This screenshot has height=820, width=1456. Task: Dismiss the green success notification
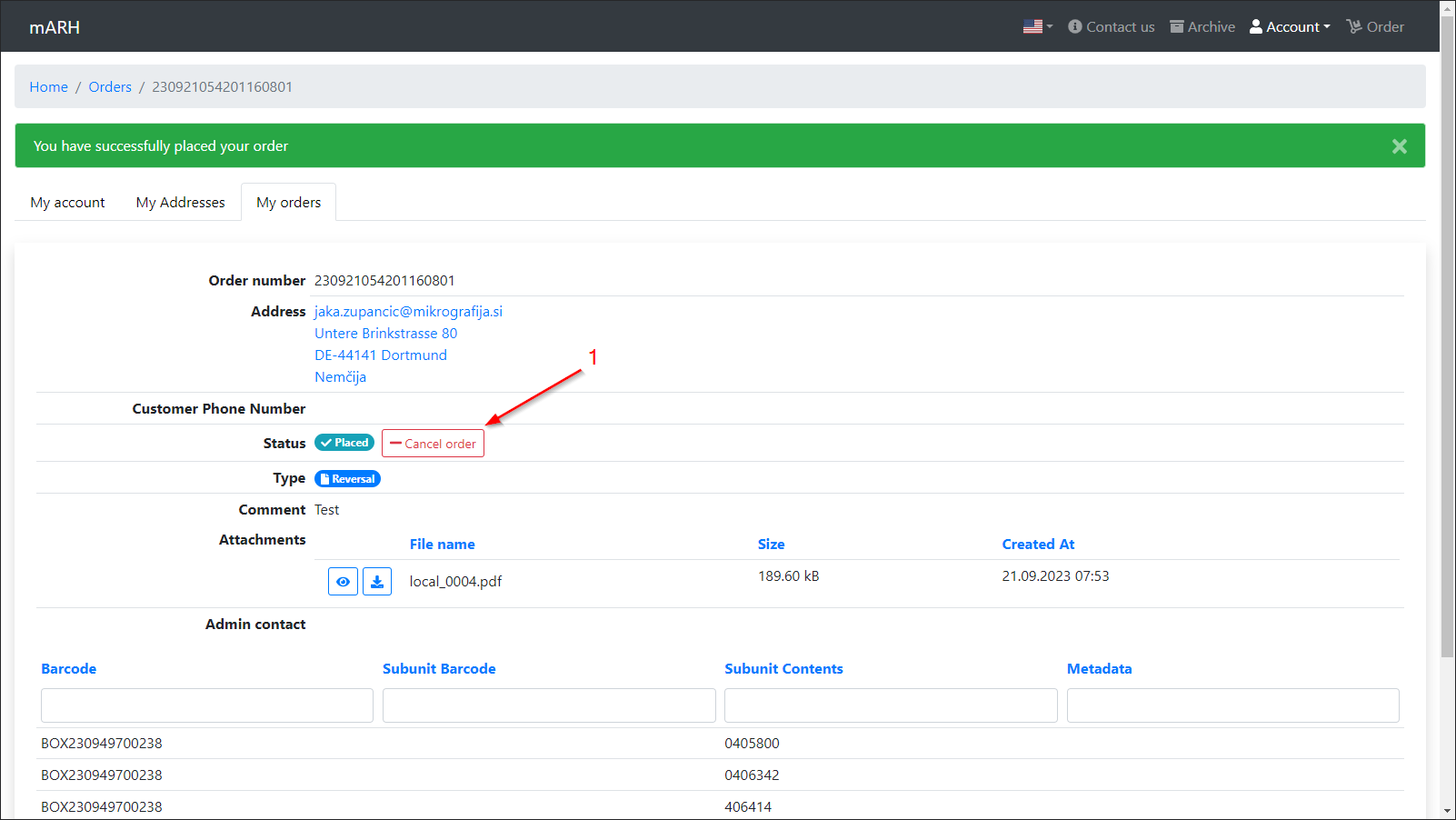(x=1399, y=146)
